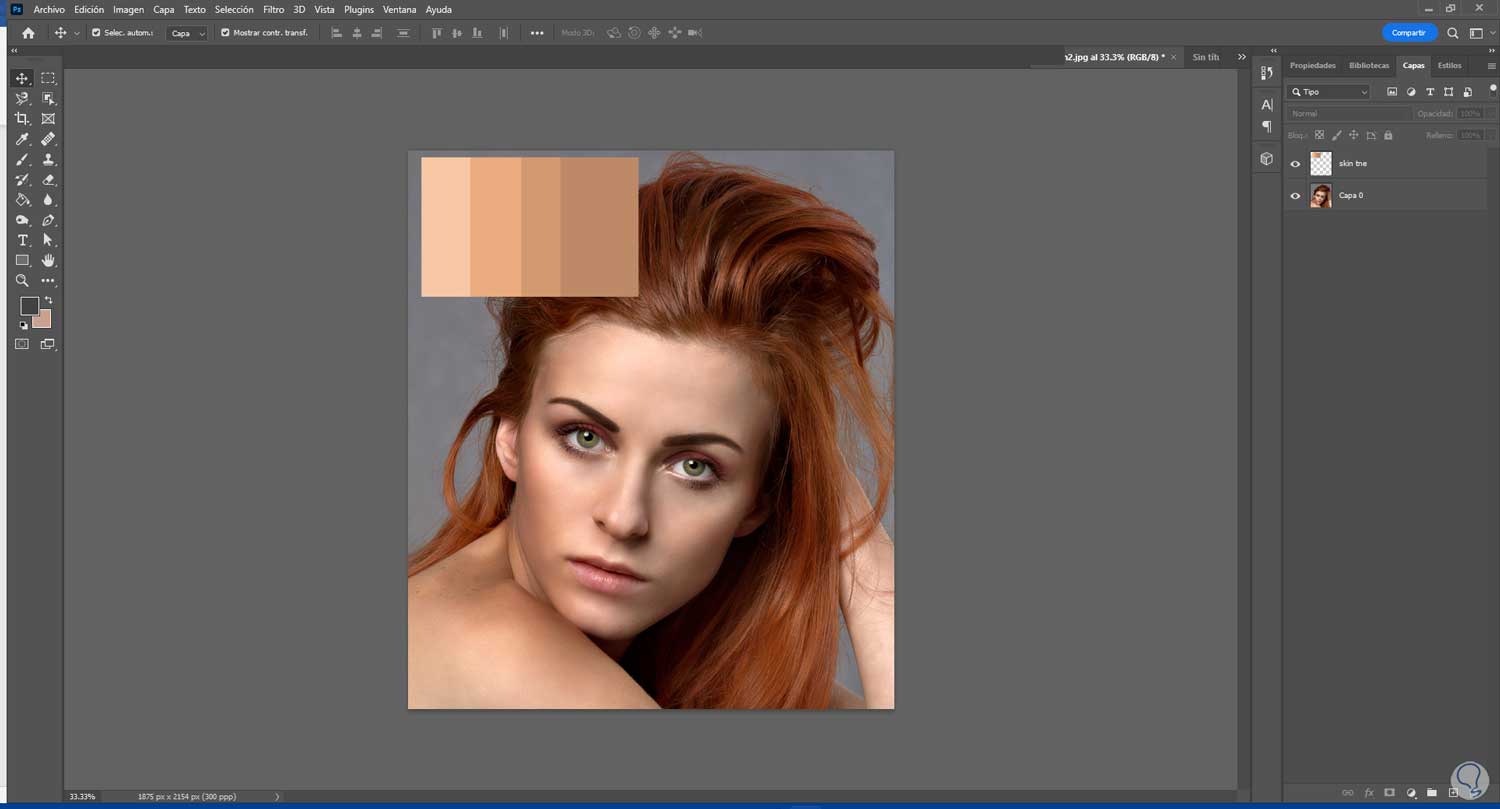Hide the skin tne layer
1500x809 pixels.
[1295, 164]
